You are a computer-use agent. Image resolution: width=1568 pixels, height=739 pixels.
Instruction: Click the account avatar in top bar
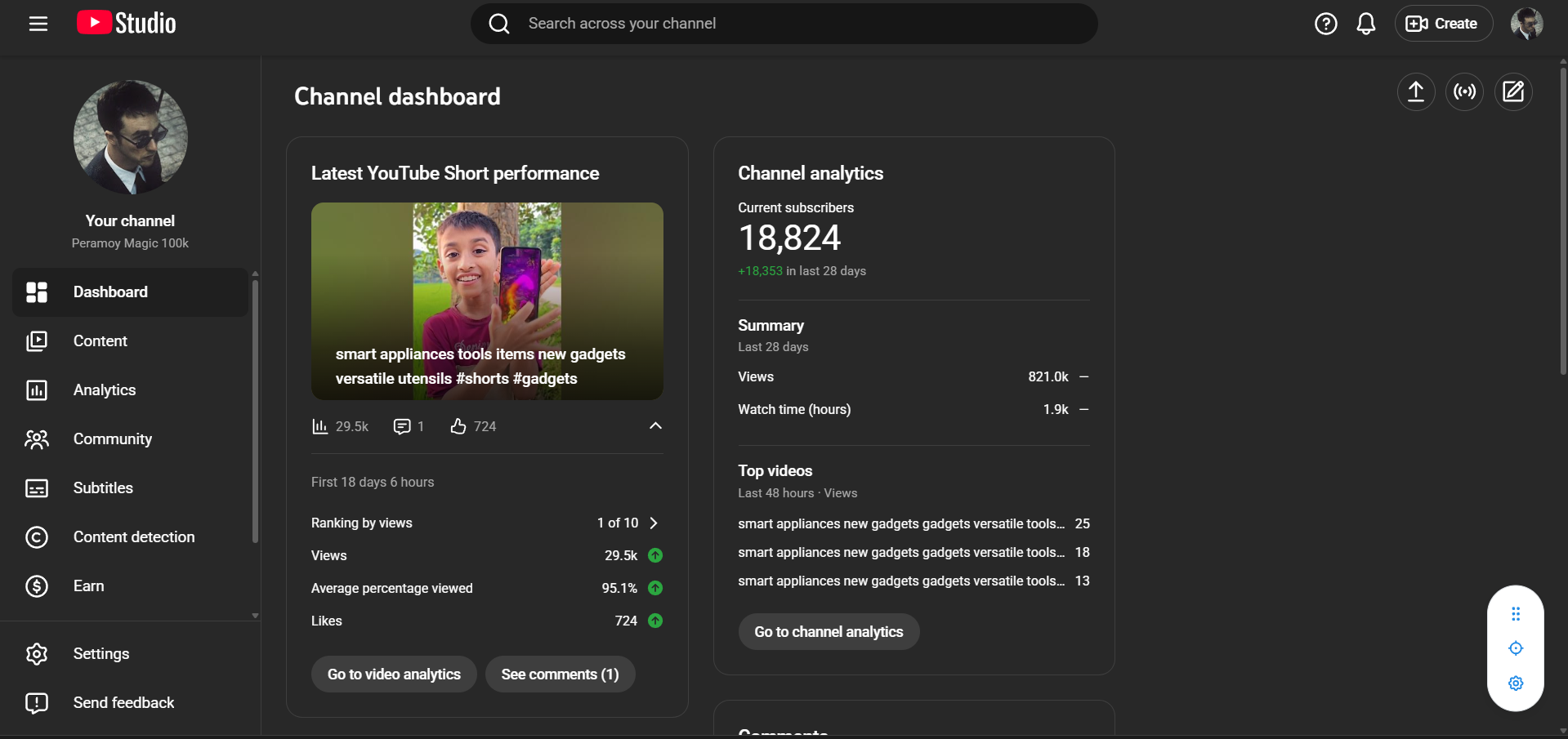(1526, 24)
